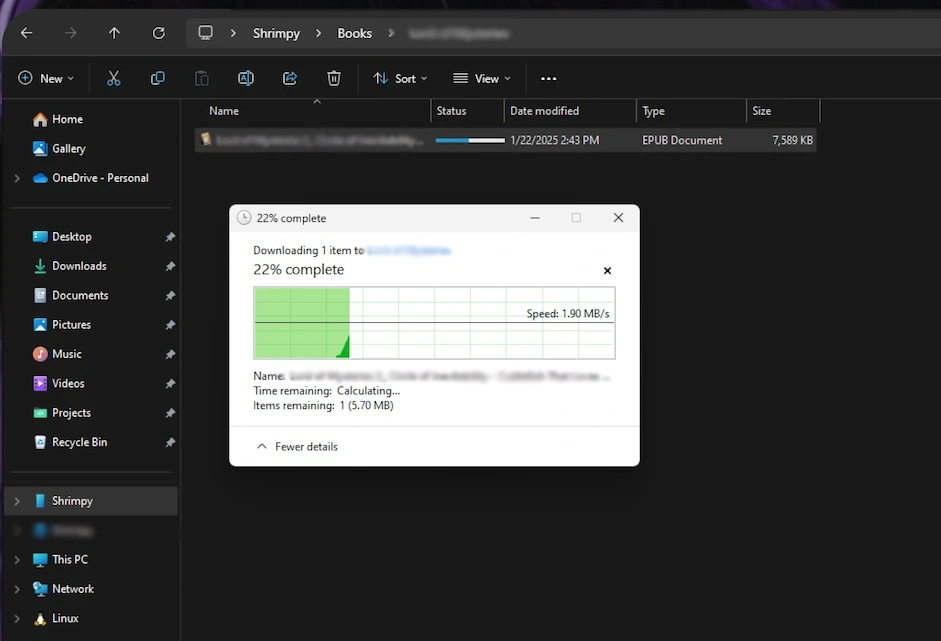Click the pin icon beside Videos
Image resolution: width=941 pixels, height=641 pixels.
(170, 384)
